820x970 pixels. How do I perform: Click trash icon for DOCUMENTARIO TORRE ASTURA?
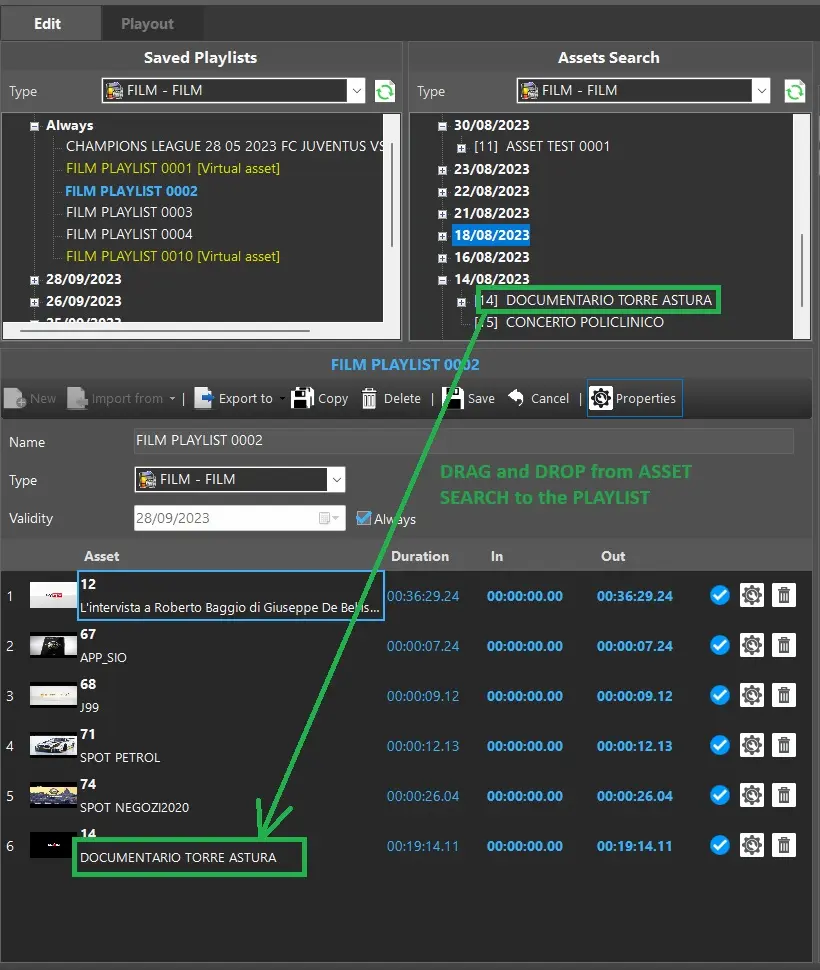click(785, 846)
